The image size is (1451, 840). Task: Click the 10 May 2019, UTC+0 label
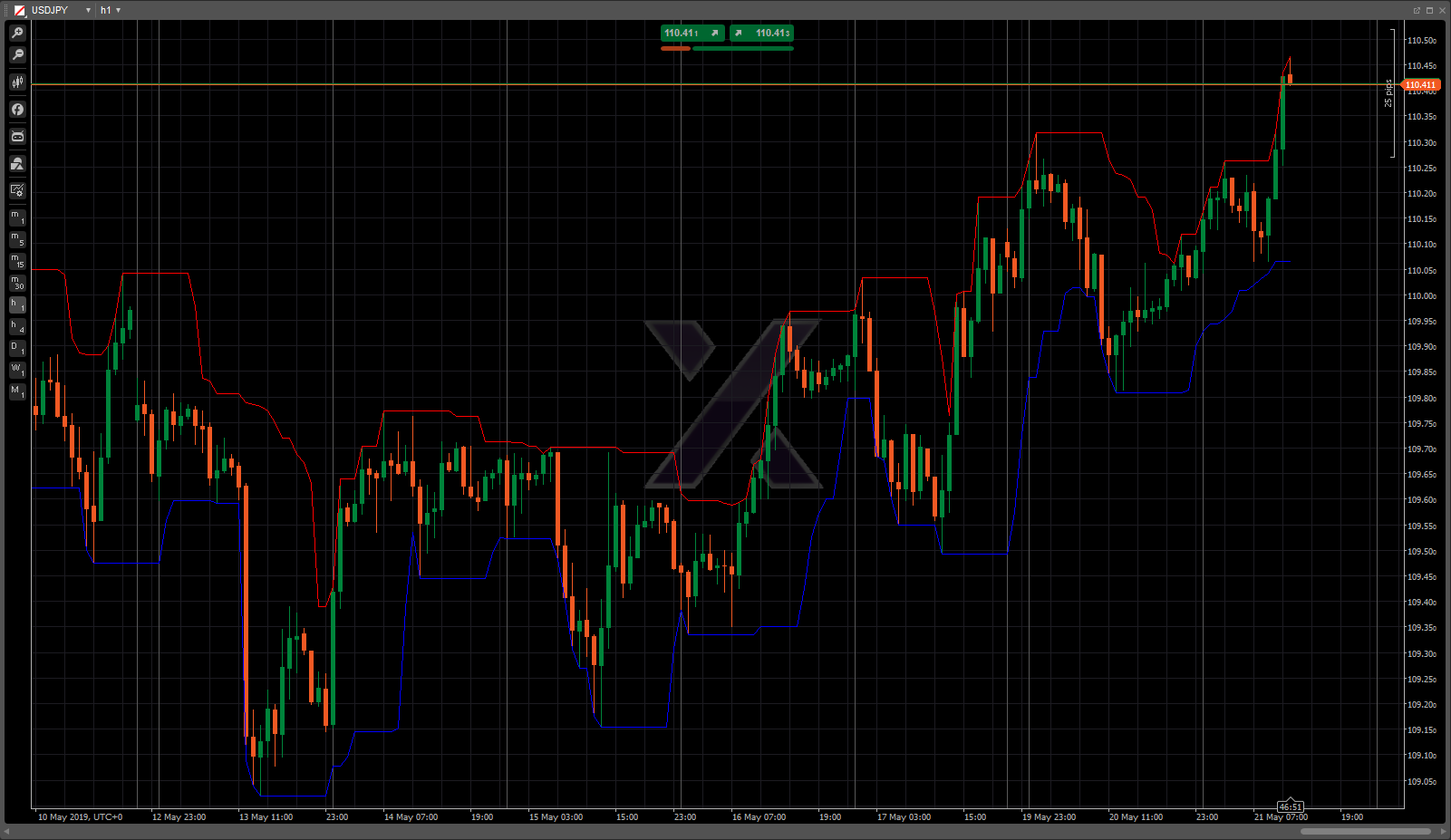(x=80, y=817)
